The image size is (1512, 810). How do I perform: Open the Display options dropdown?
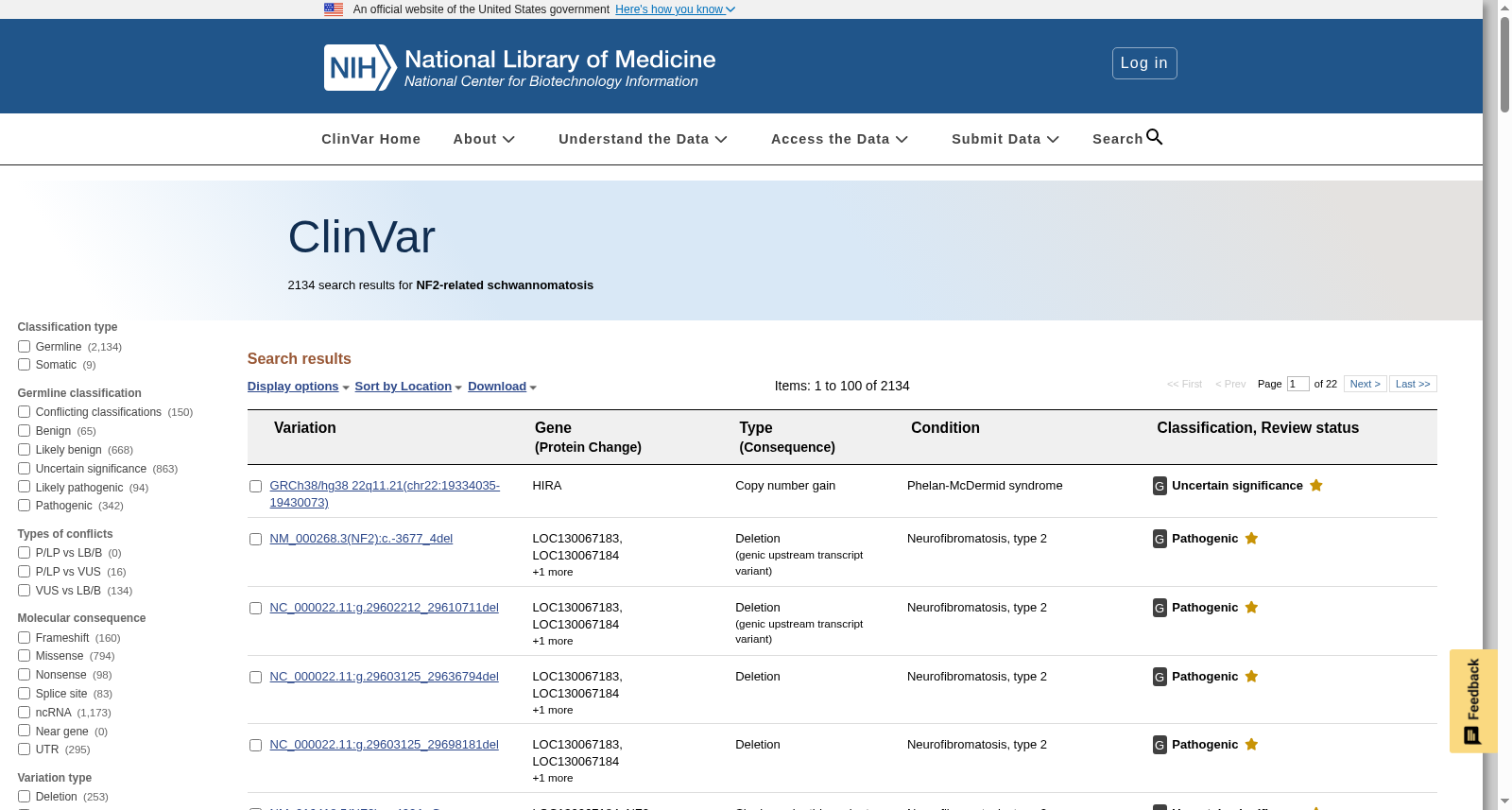[x=298, y=387]
